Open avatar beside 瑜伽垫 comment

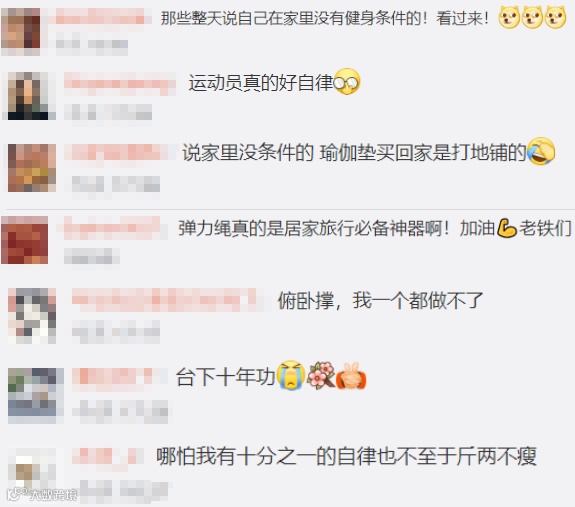32,168
